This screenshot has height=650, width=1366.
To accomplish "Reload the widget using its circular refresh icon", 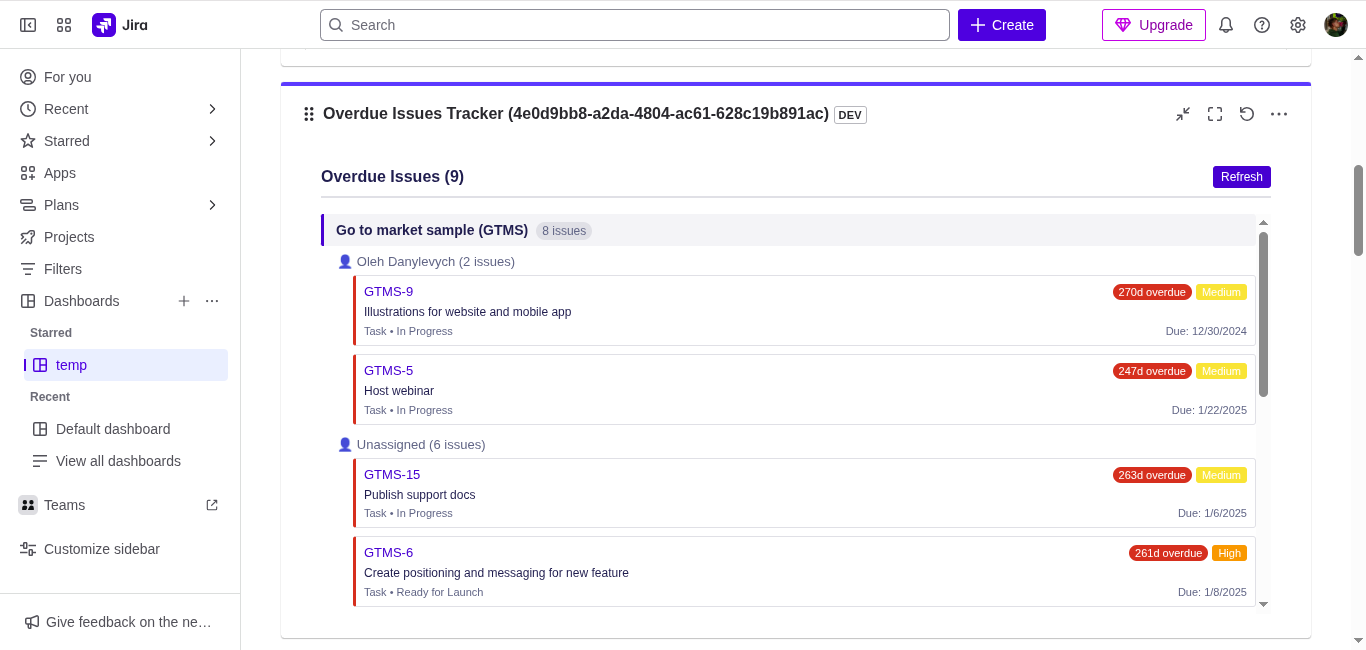I will 1247,114.
